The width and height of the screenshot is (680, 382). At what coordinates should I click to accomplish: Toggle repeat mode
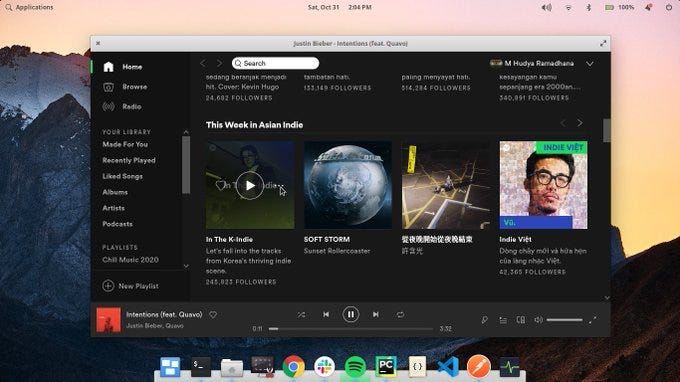[x=400, y=314]
